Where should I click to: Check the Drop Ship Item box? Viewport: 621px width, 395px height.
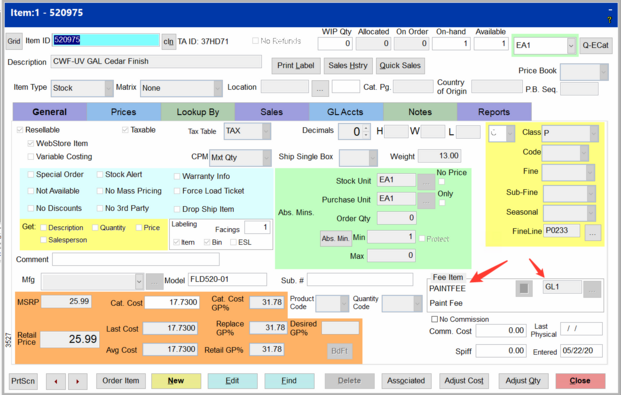click(177, 209)
